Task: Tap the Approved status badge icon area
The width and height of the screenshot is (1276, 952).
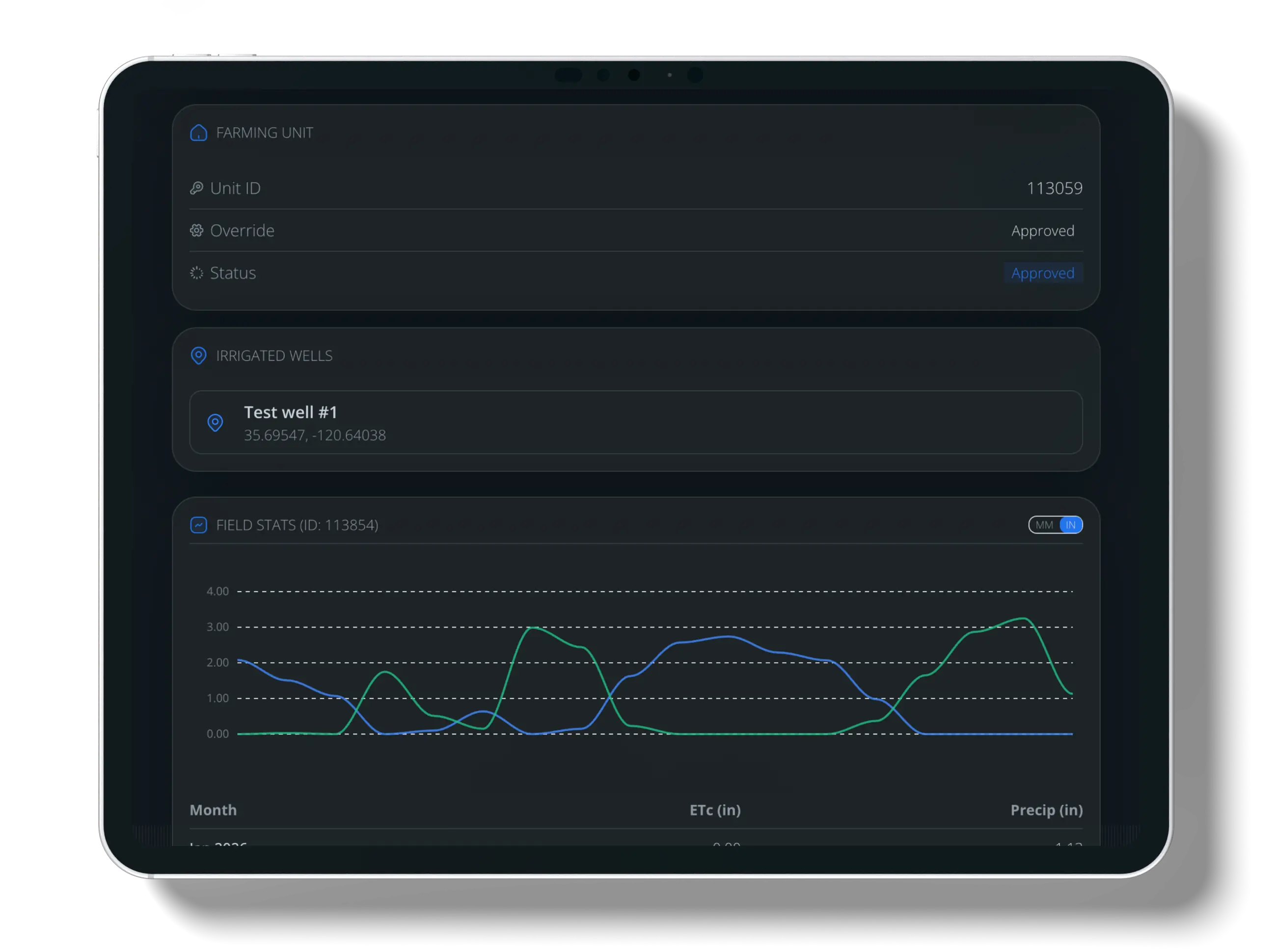Action: pyautogui.click(x=1043, y=273)
